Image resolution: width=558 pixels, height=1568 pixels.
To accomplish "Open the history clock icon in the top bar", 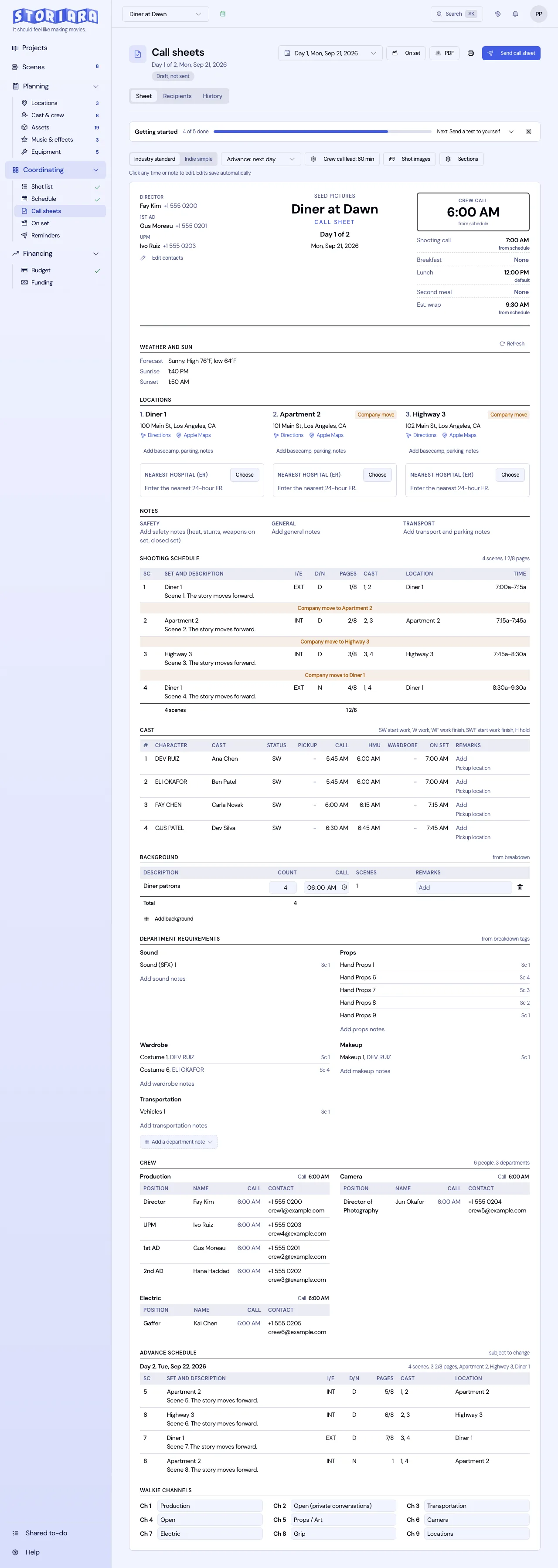I will coord(498,14).
